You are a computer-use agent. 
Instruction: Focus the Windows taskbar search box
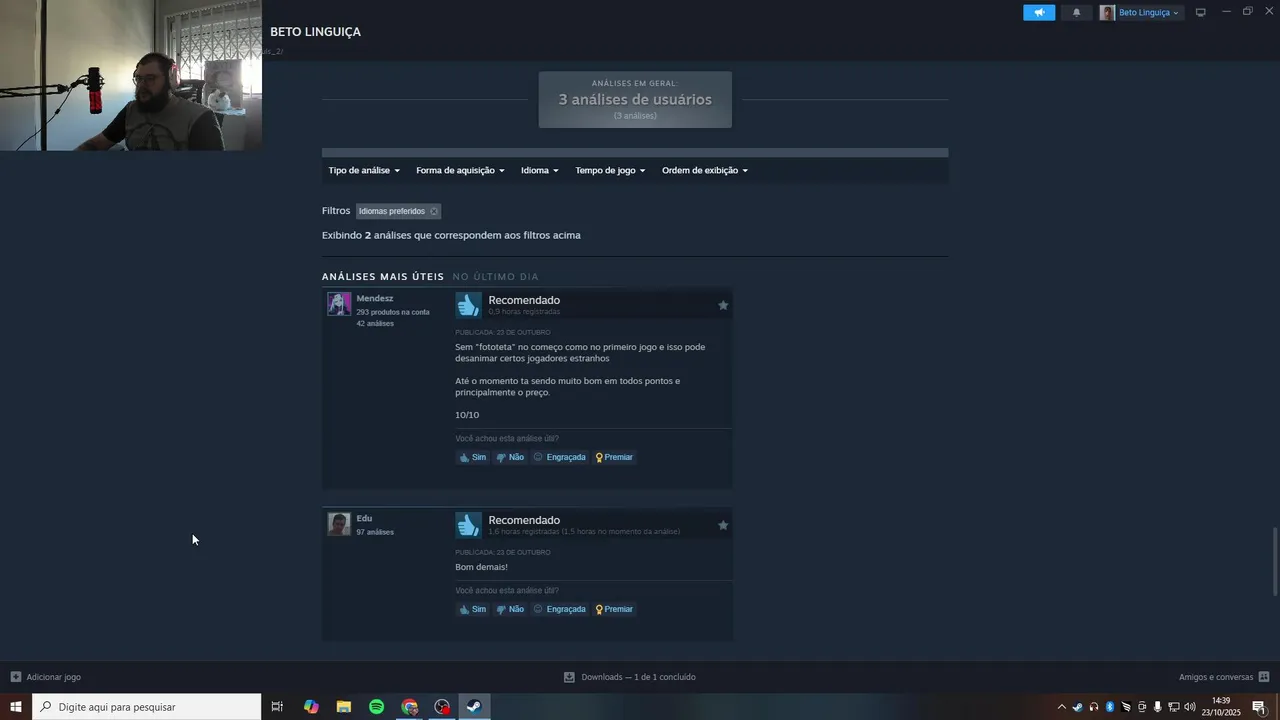coord(147,707)
